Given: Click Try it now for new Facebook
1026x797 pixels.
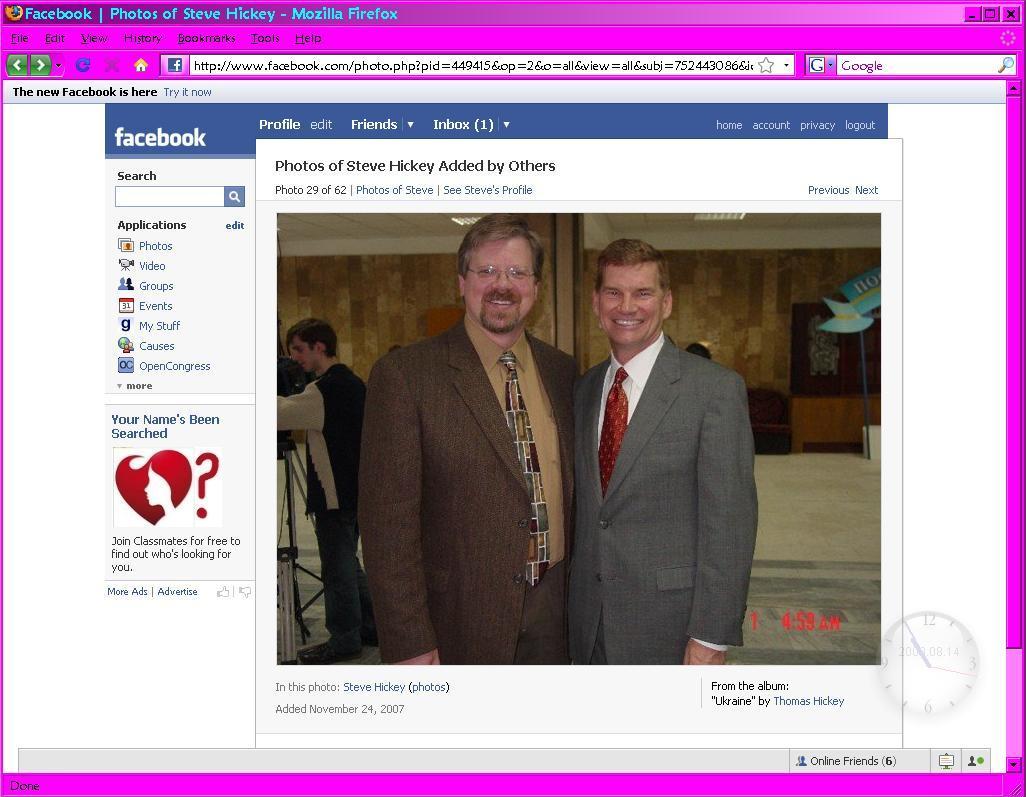Looking at the screenshot, I should pos(187,92).
